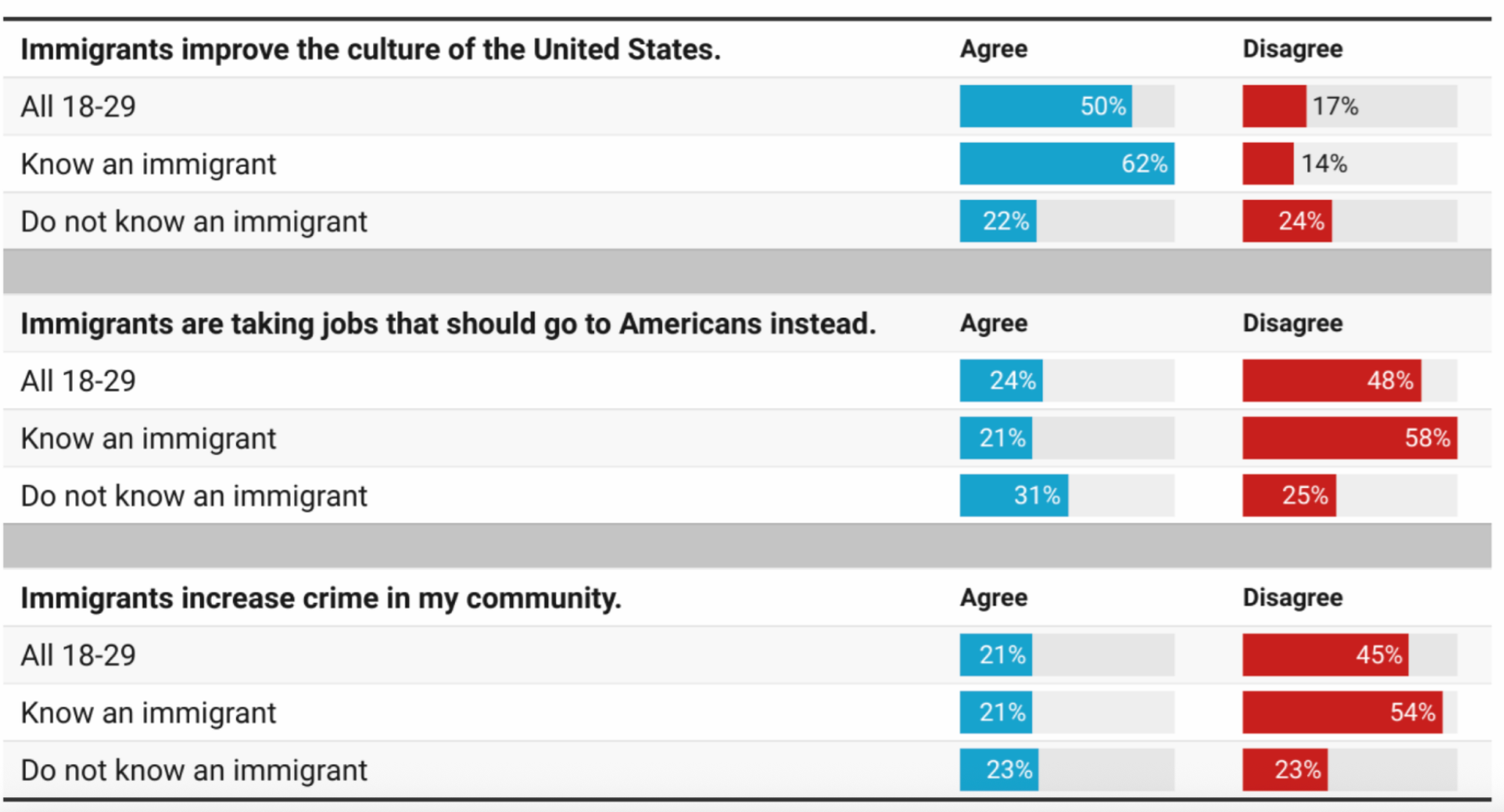
Task: Click 'Immigrants increase crime in my community' heading
Action: click(x=321, y=598)
